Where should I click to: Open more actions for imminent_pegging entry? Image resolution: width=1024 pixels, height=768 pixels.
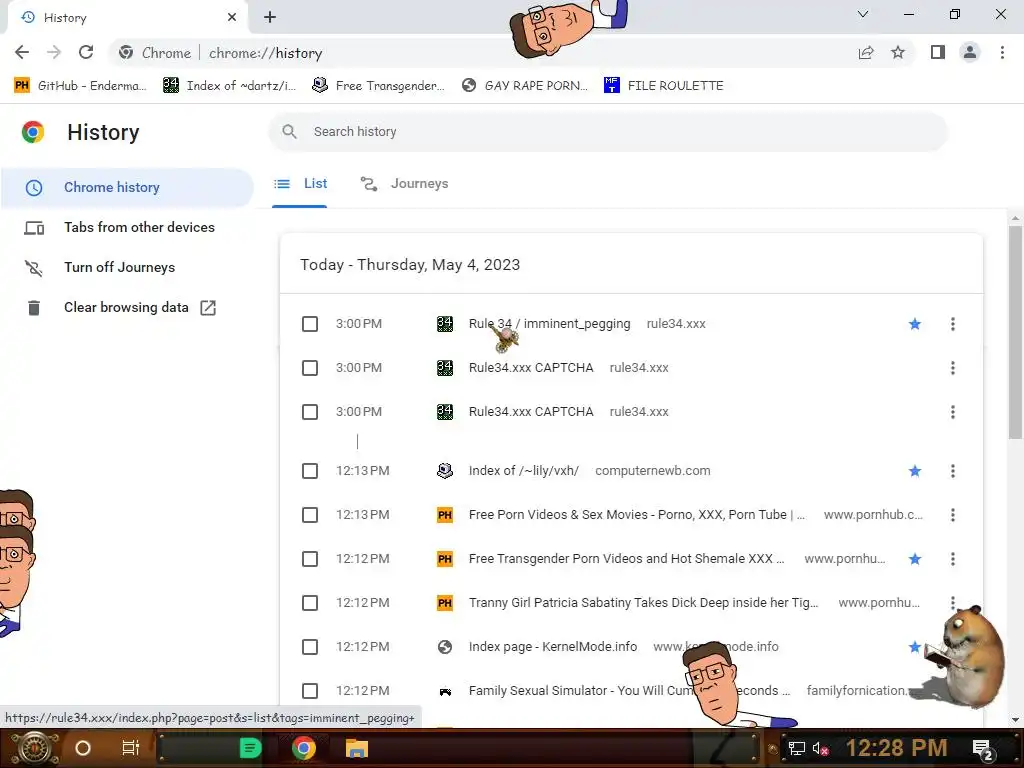(x=953, y=324)
